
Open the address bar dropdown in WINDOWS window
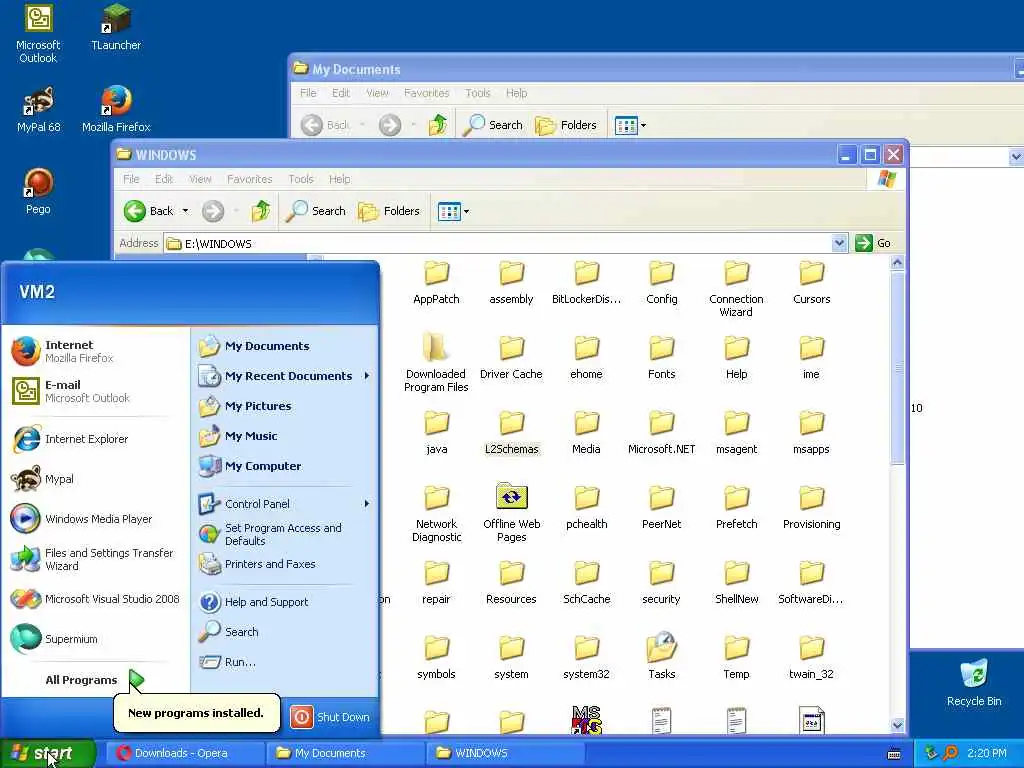click(839, 244)
